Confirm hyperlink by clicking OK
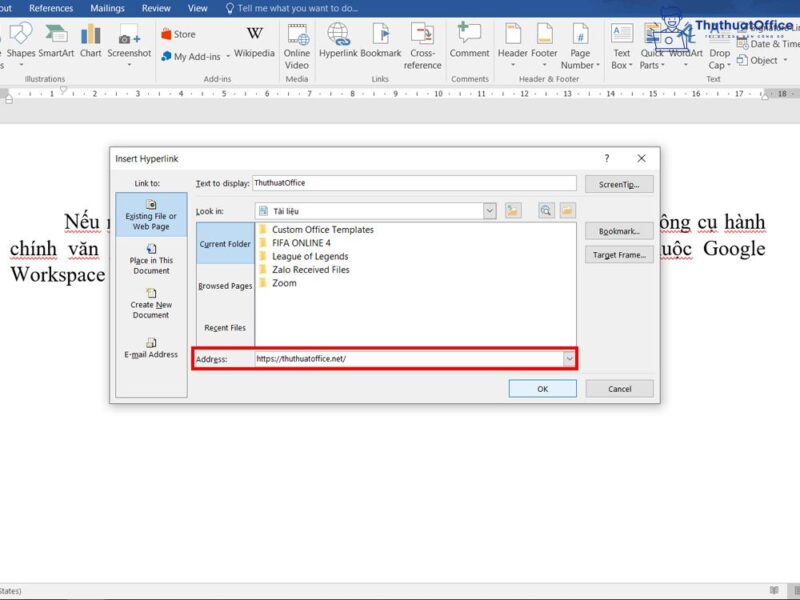 click(x=542, y=388)
